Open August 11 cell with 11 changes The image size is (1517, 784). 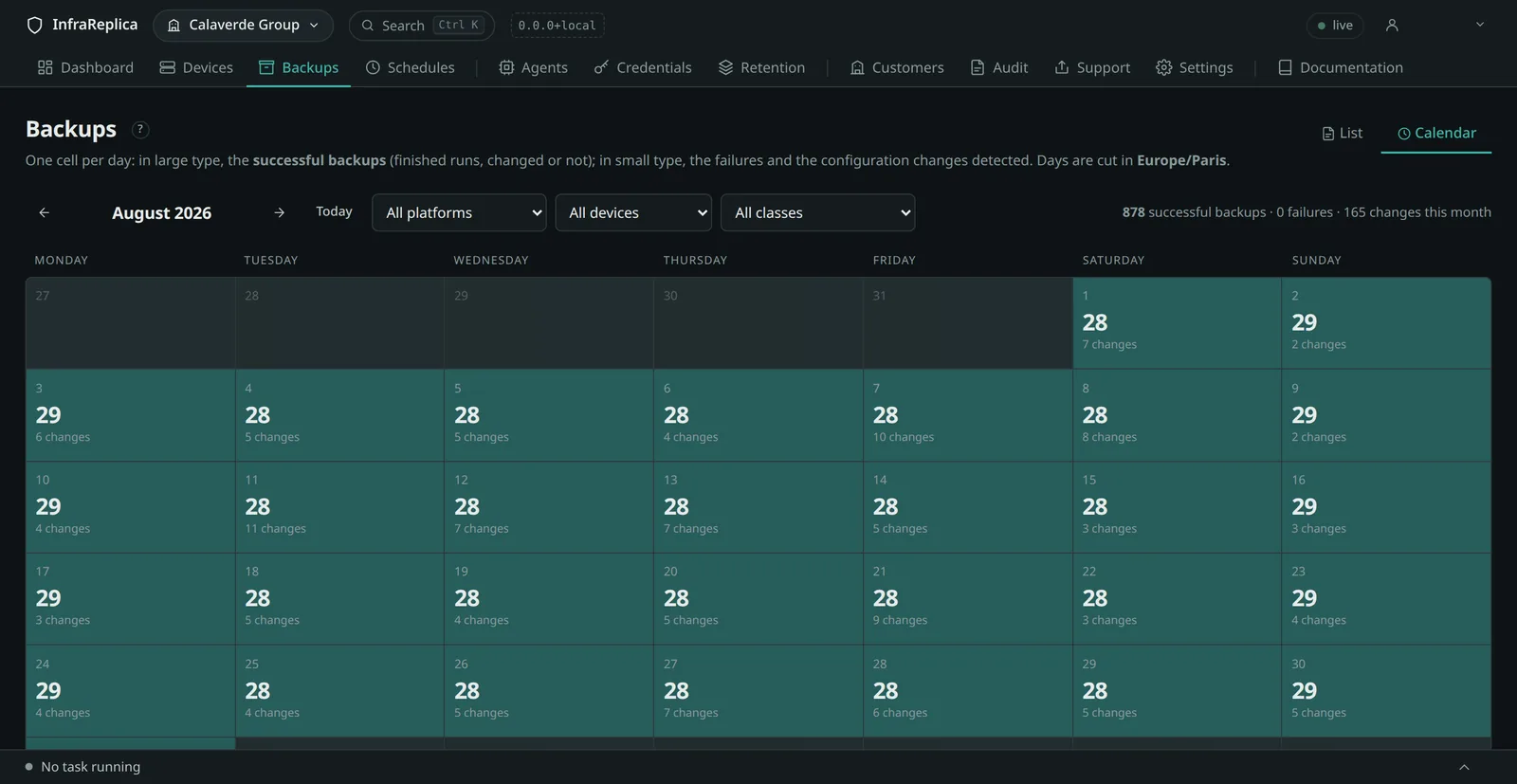pos(339,507)
